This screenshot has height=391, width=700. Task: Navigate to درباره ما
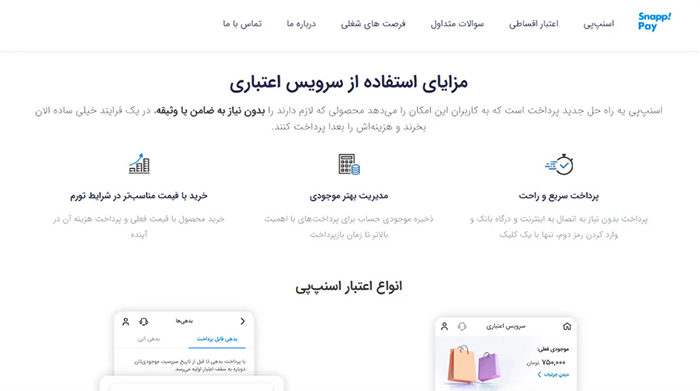[301, 24]
